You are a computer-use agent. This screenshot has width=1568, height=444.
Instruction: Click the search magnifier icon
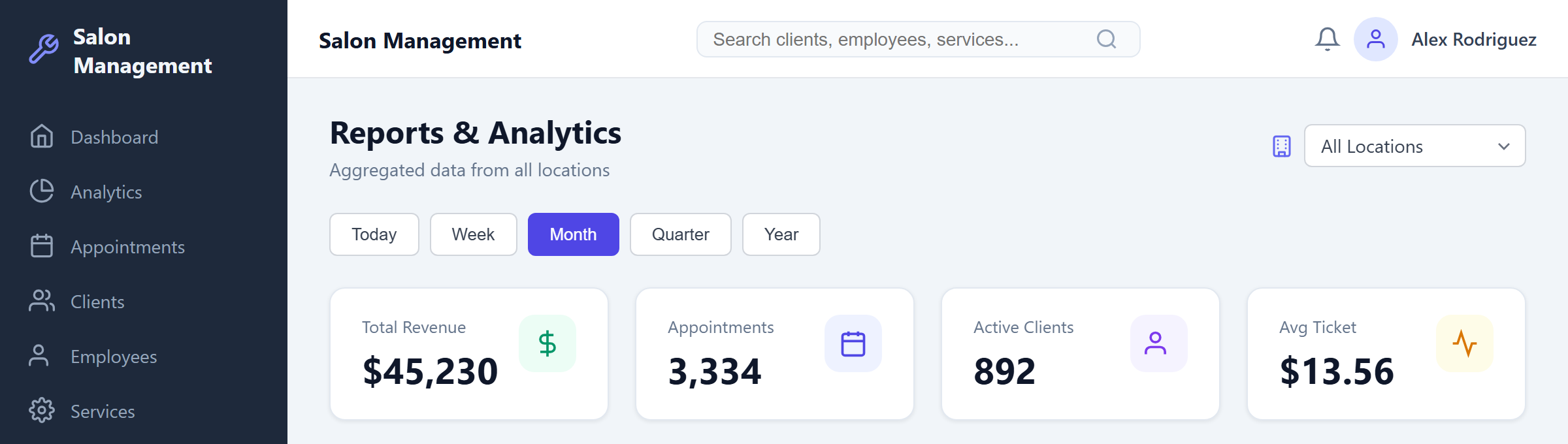click(1106, 39)
